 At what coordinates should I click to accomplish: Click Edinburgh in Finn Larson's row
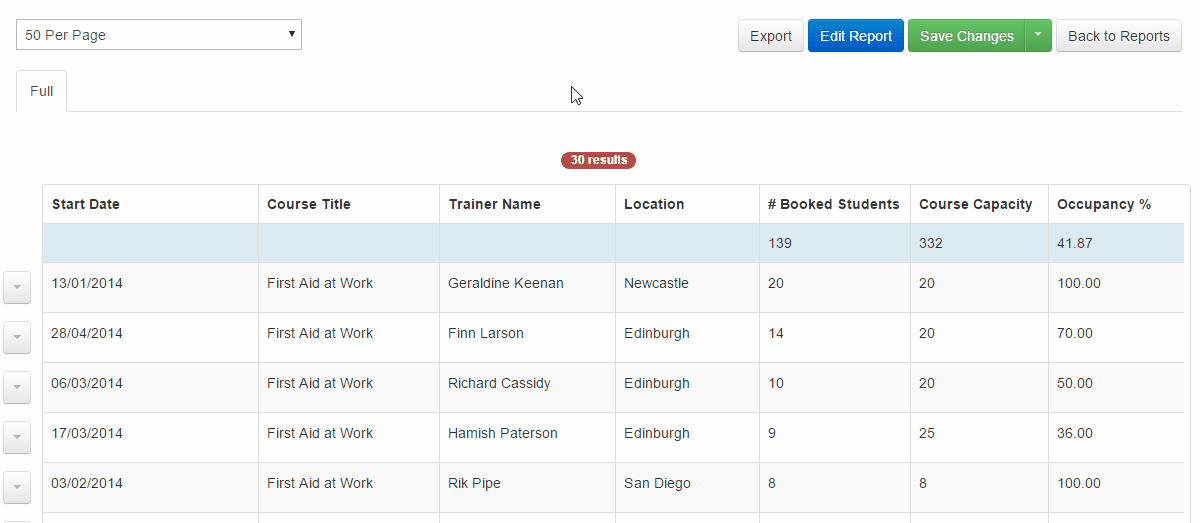[657, 333]
